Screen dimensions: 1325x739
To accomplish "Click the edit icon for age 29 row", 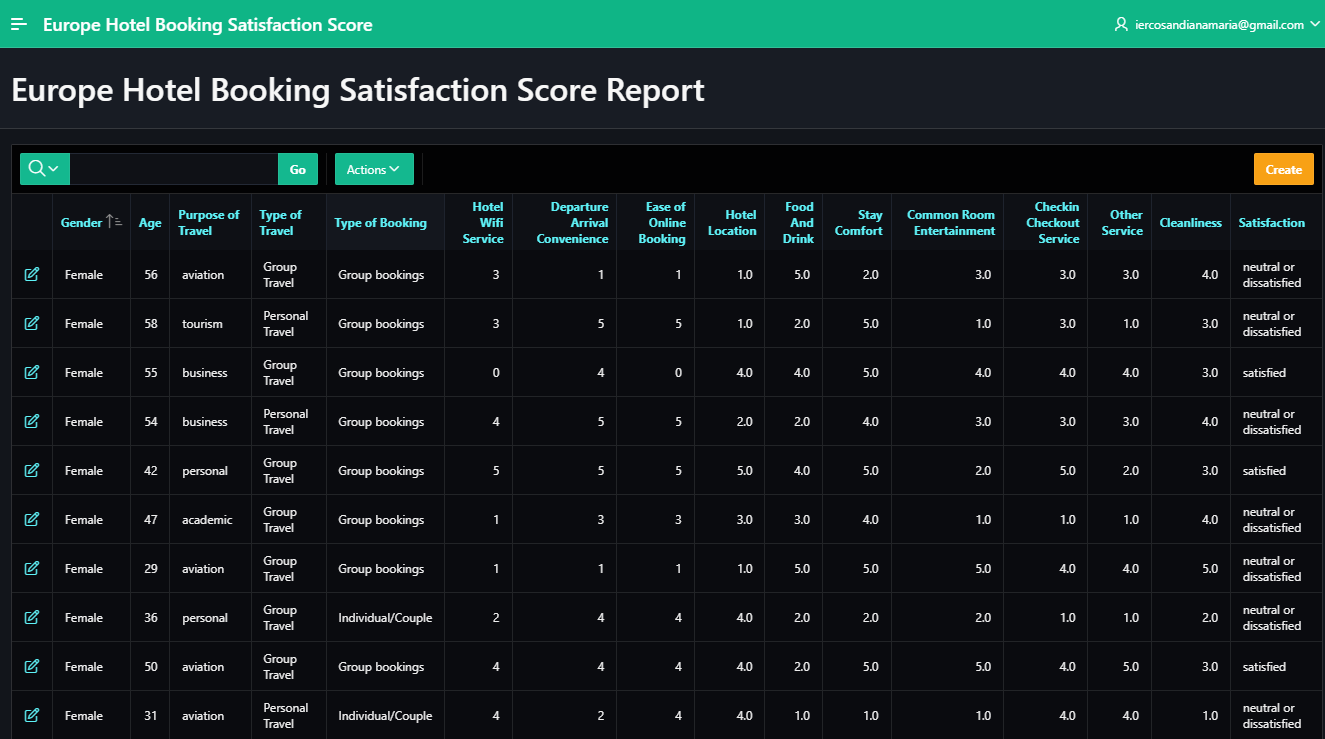I will tap(32, 568).
